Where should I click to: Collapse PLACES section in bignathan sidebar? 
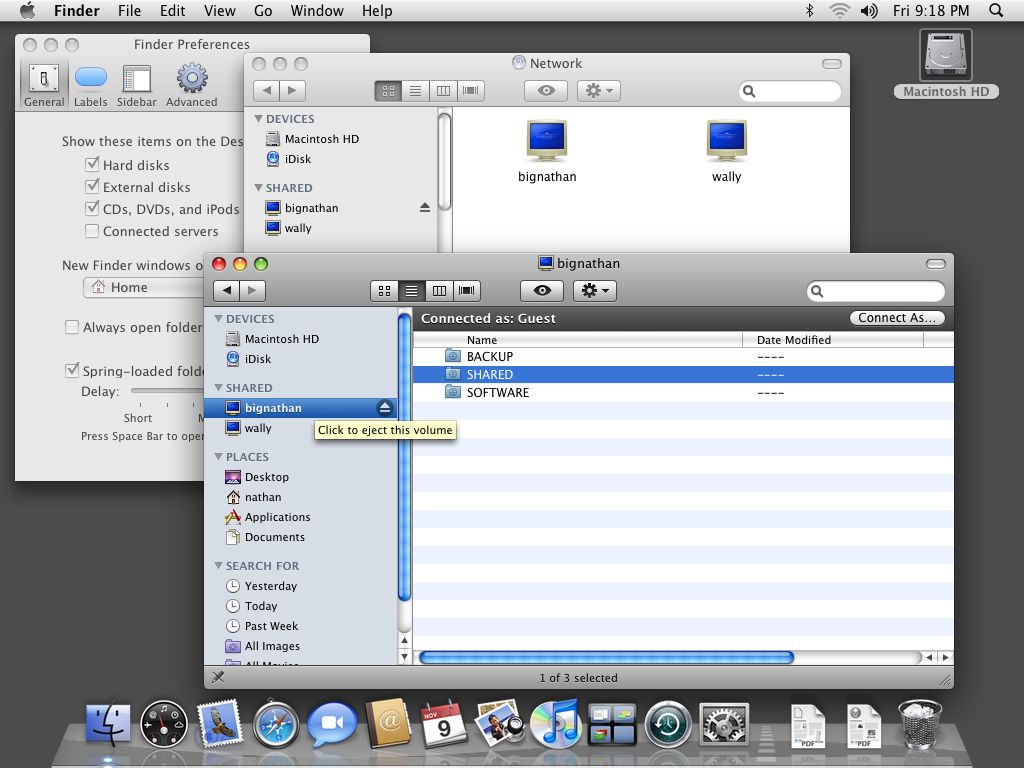point(218,456)
